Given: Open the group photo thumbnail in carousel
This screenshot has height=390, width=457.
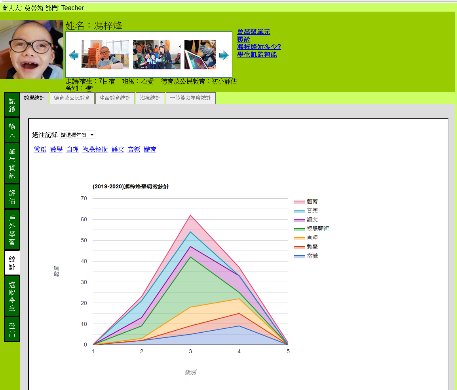Looking at the screenshot, I should pyautogui.click(x=157, y=54).
